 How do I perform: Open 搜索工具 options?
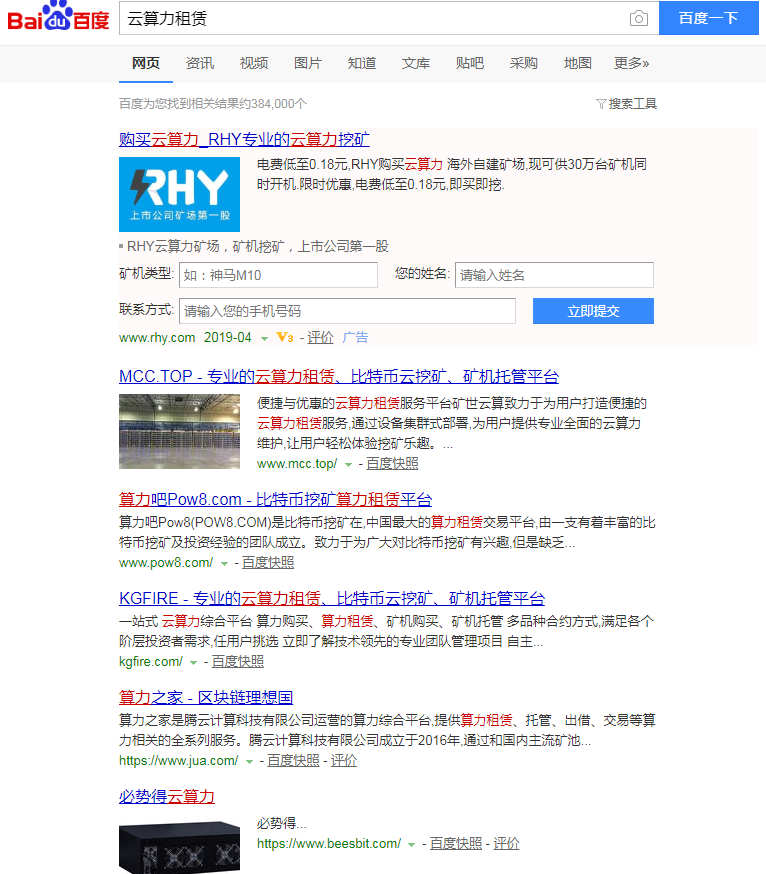pos(632,104)
